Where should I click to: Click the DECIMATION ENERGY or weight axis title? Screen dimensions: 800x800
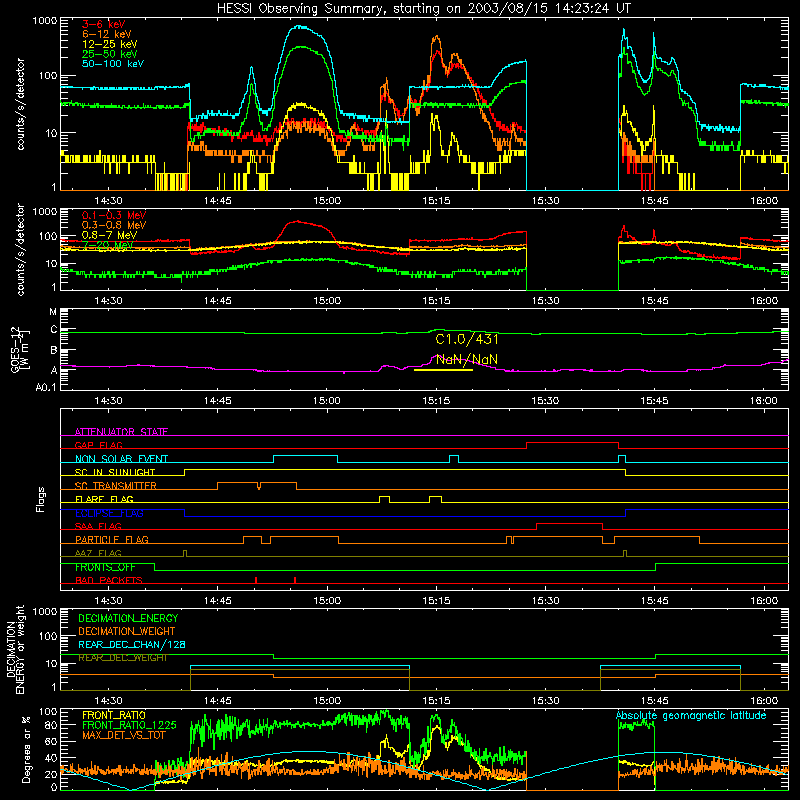15,649
